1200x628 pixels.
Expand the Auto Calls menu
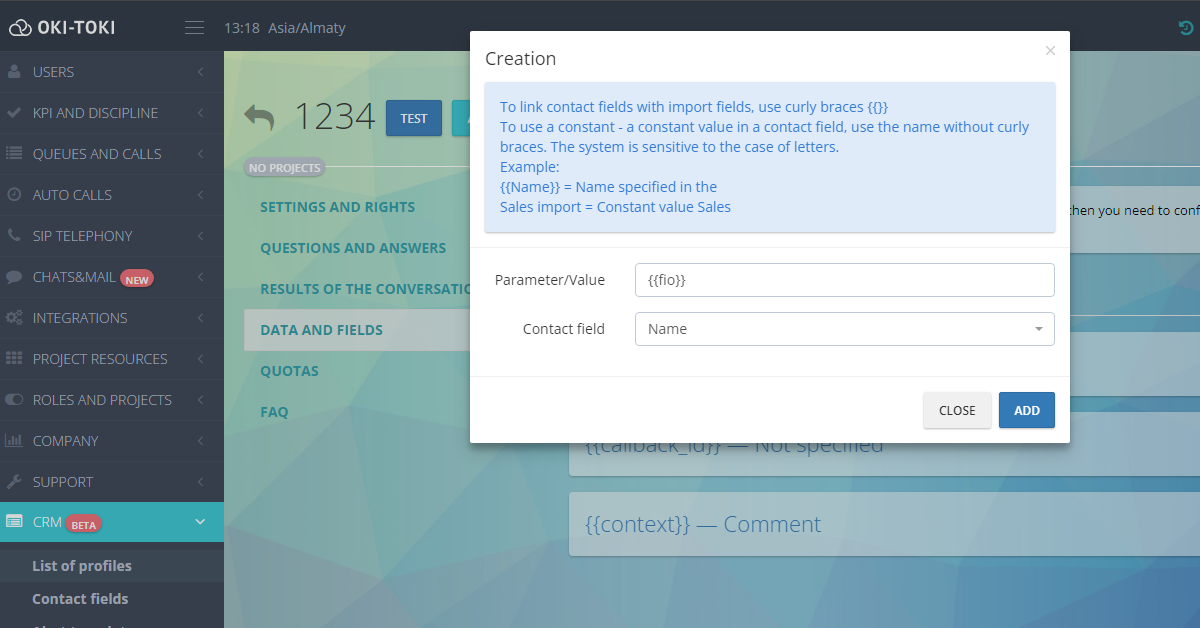click(200, 195)
